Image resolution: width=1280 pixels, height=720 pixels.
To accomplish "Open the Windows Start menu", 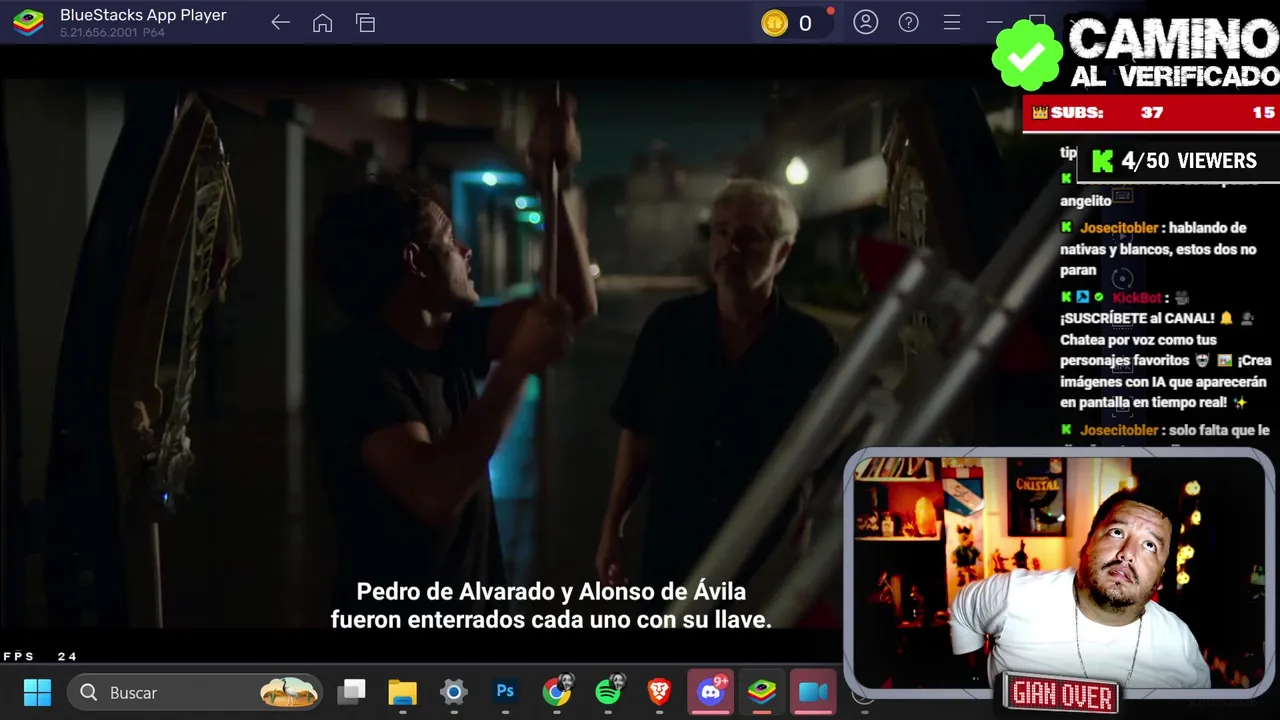I will click(37, 692).
